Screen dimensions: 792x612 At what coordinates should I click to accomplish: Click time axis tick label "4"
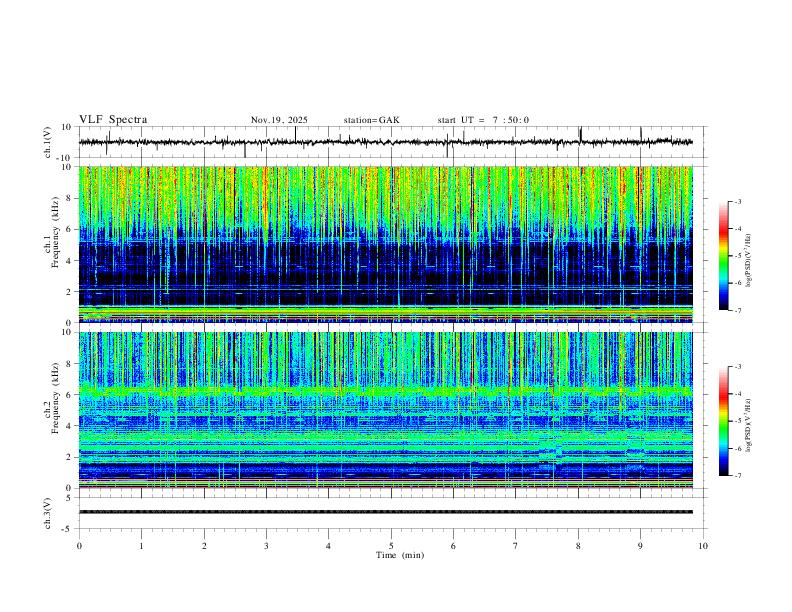329,546
